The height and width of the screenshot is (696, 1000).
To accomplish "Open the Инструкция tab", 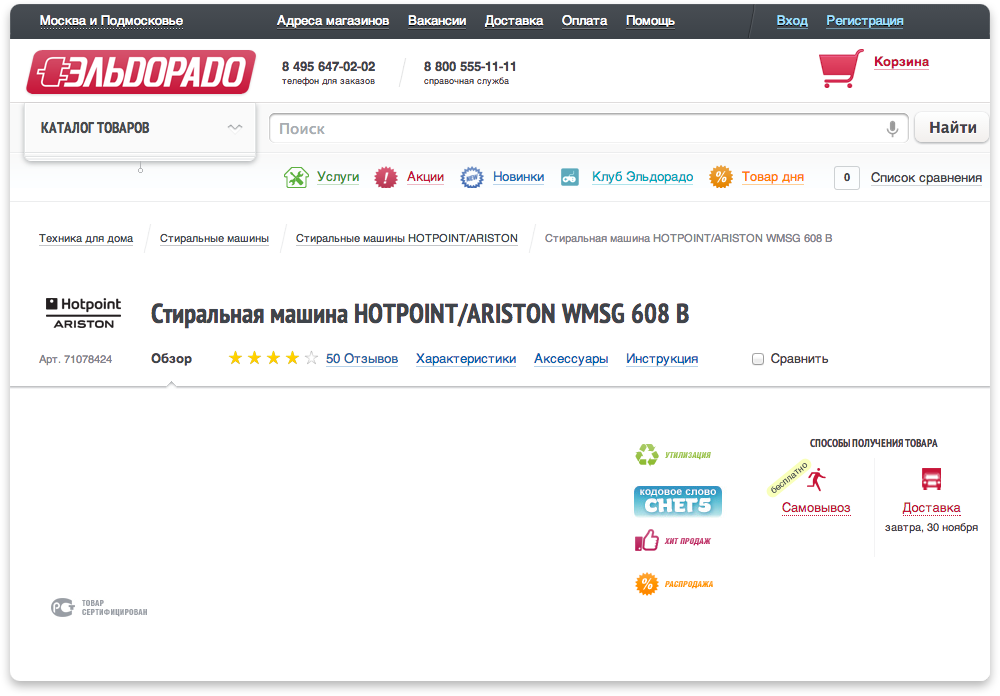I will [662, 359].
